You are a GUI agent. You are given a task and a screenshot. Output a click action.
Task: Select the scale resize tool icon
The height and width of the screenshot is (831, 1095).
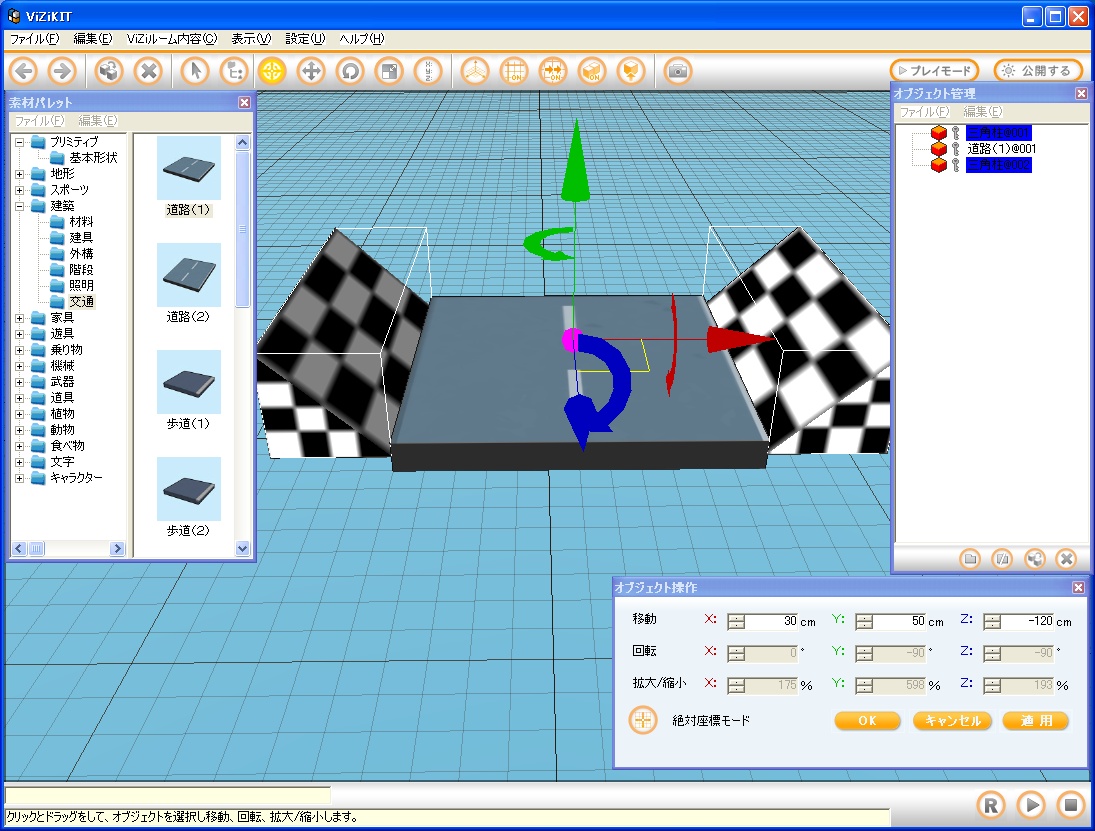point(388,71)
